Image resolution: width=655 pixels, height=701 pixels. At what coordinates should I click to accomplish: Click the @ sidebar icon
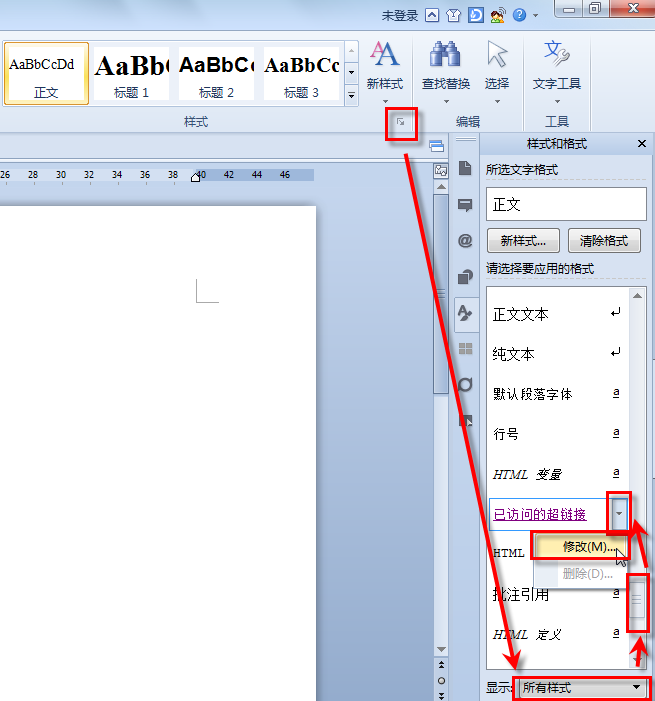465,241
